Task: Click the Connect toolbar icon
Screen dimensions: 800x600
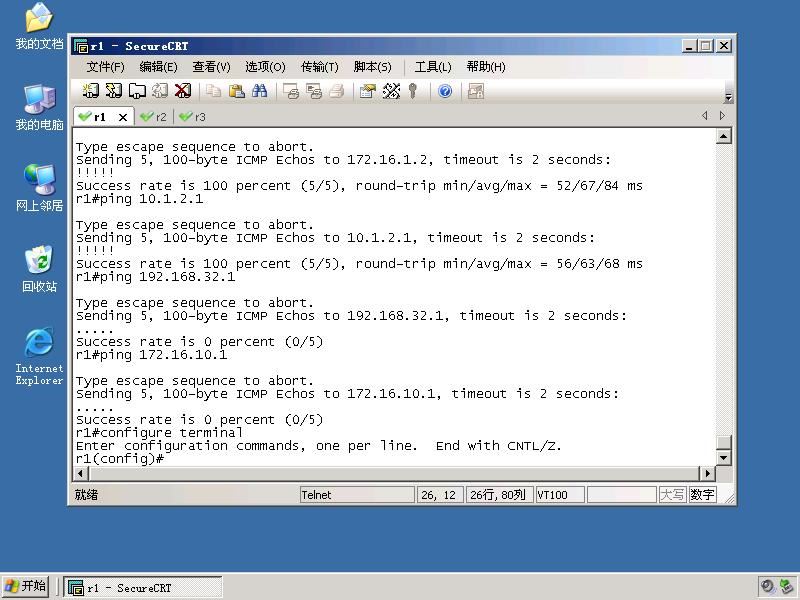Action: pyautogui.click(x=91, y=91)
